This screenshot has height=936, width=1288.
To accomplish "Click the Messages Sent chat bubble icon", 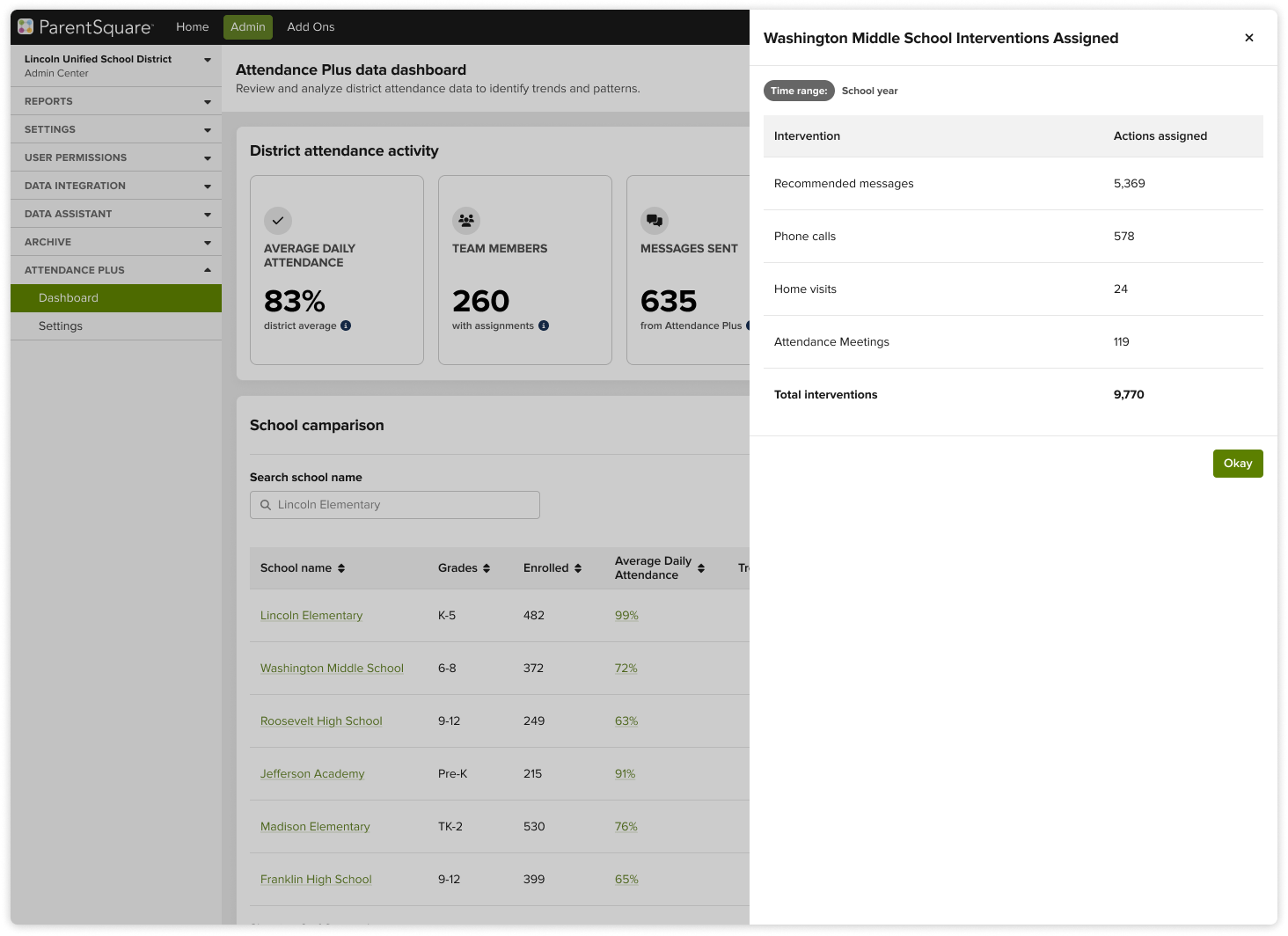I will click(655, 221).
